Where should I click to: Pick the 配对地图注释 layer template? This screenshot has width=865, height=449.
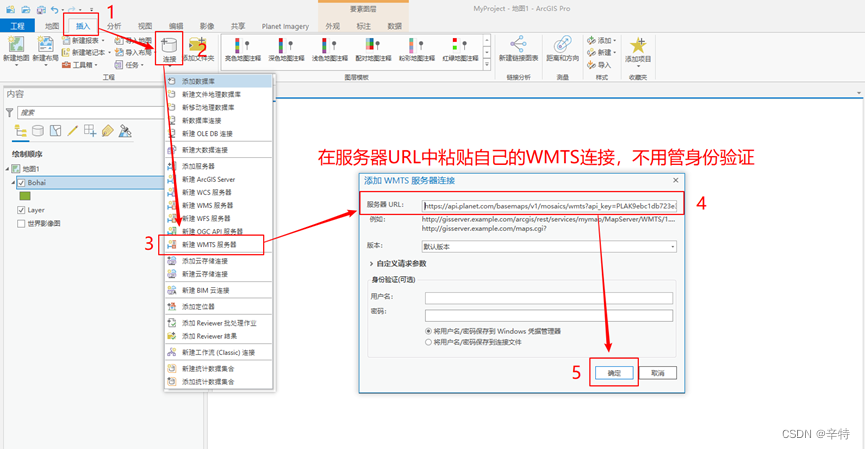373,50
